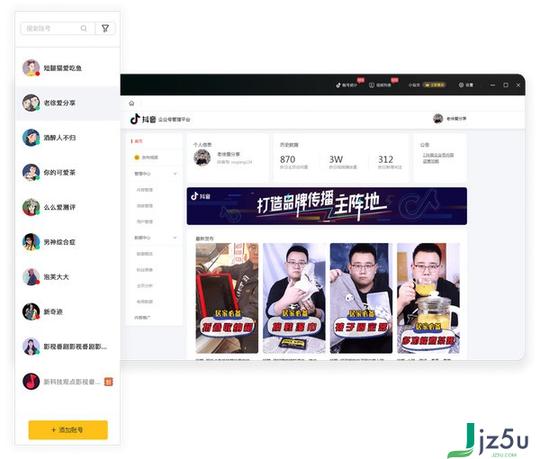Screen dimensions: 540x459
Task: Select account 泡芙大大 in the list
Action: (68, 277)
